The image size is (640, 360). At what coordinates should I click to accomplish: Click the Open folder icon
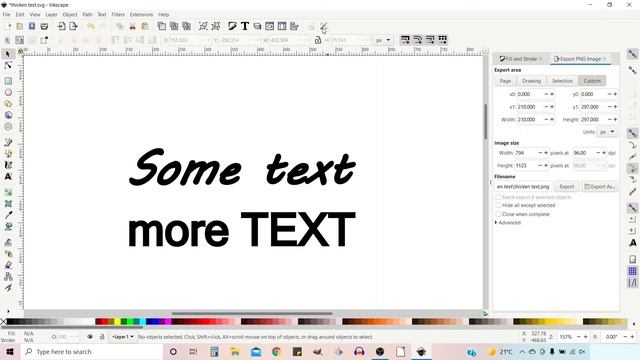pos(20,26)
